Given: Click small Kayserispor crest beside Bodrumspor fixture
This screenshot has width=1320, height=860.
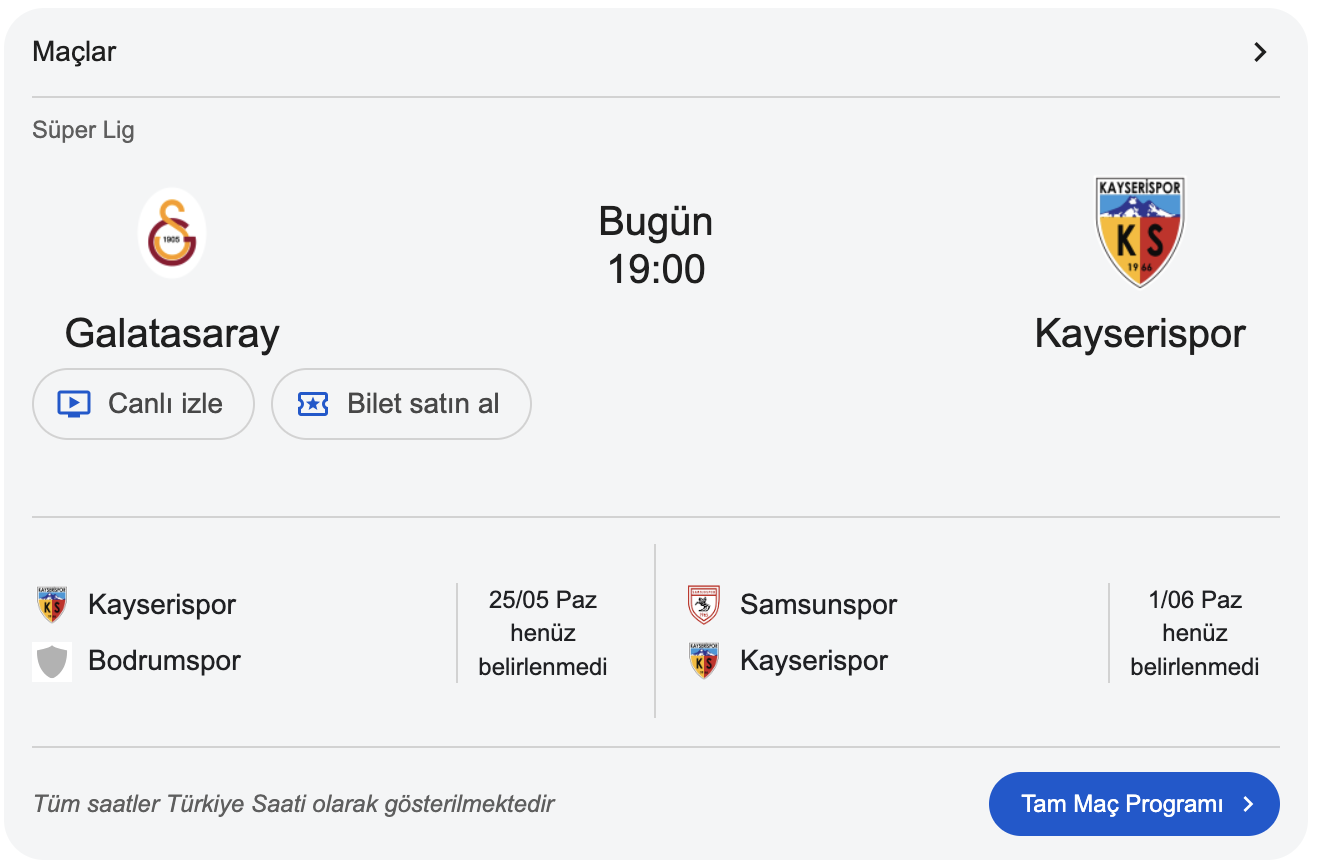Looking at the screenshot, I should tap(52, 605).
